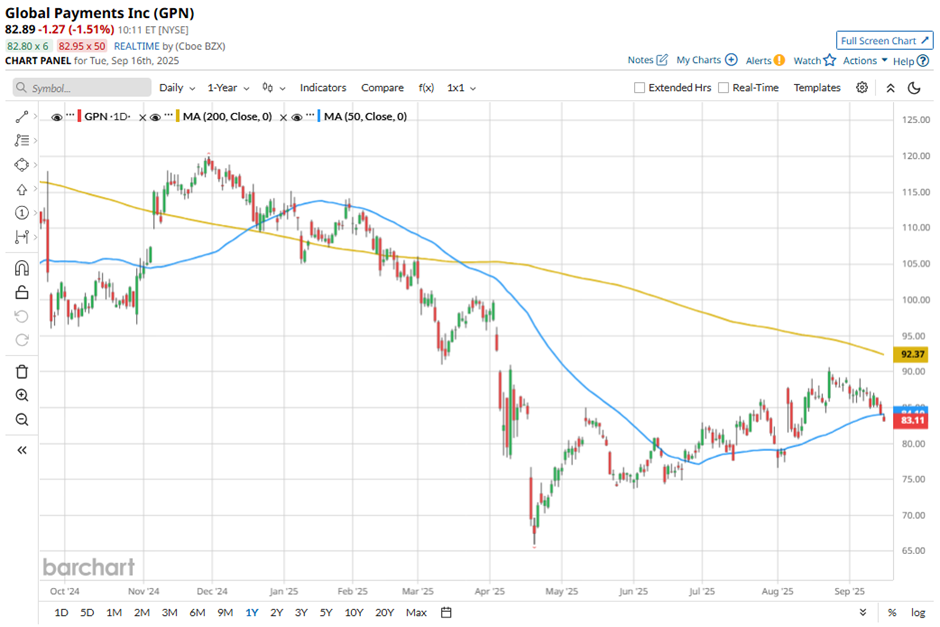
Task: Select the trend line drawing tool
Action: 22,117
